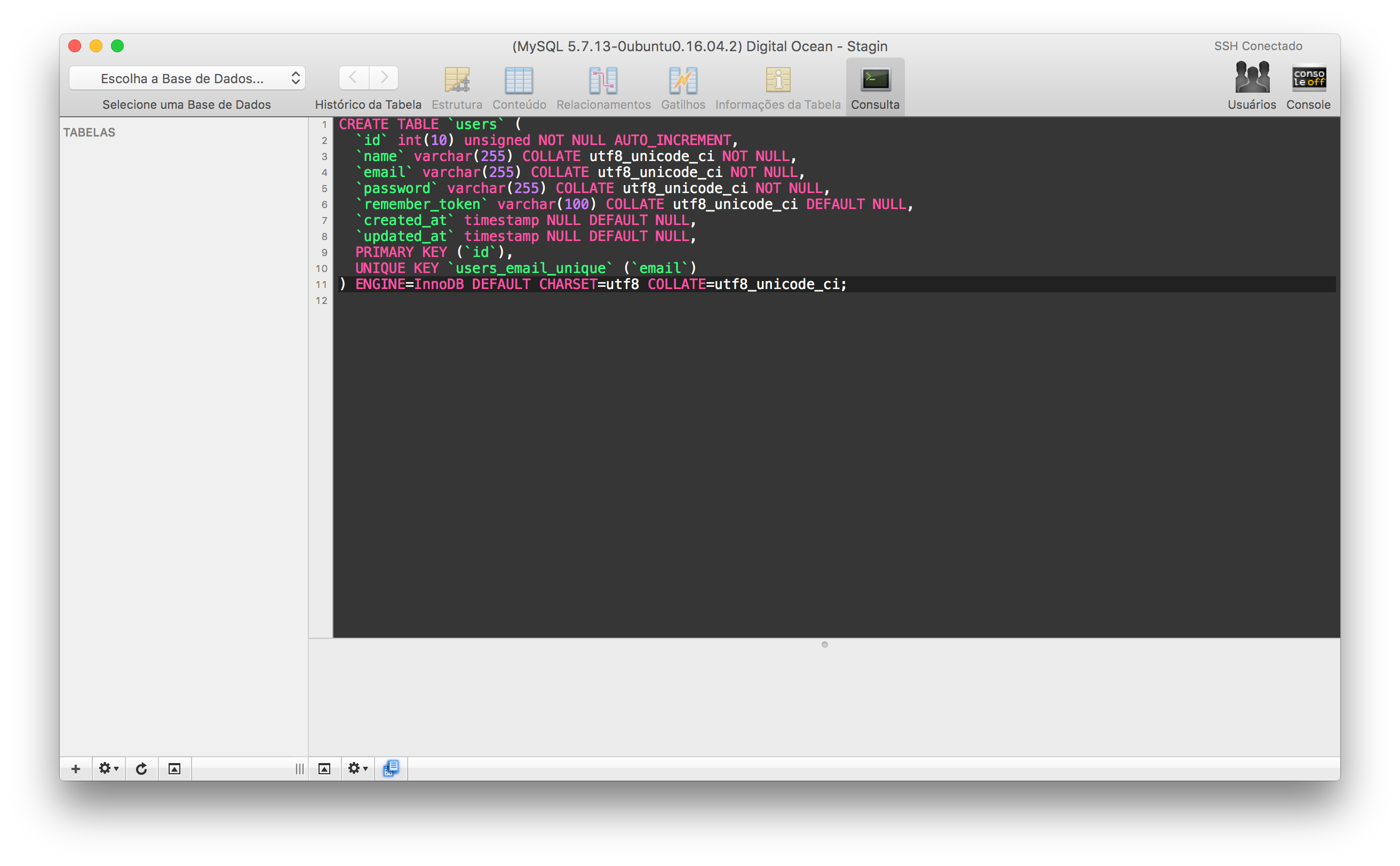Open the Escolha a Base de Dados dropdown

187,78
